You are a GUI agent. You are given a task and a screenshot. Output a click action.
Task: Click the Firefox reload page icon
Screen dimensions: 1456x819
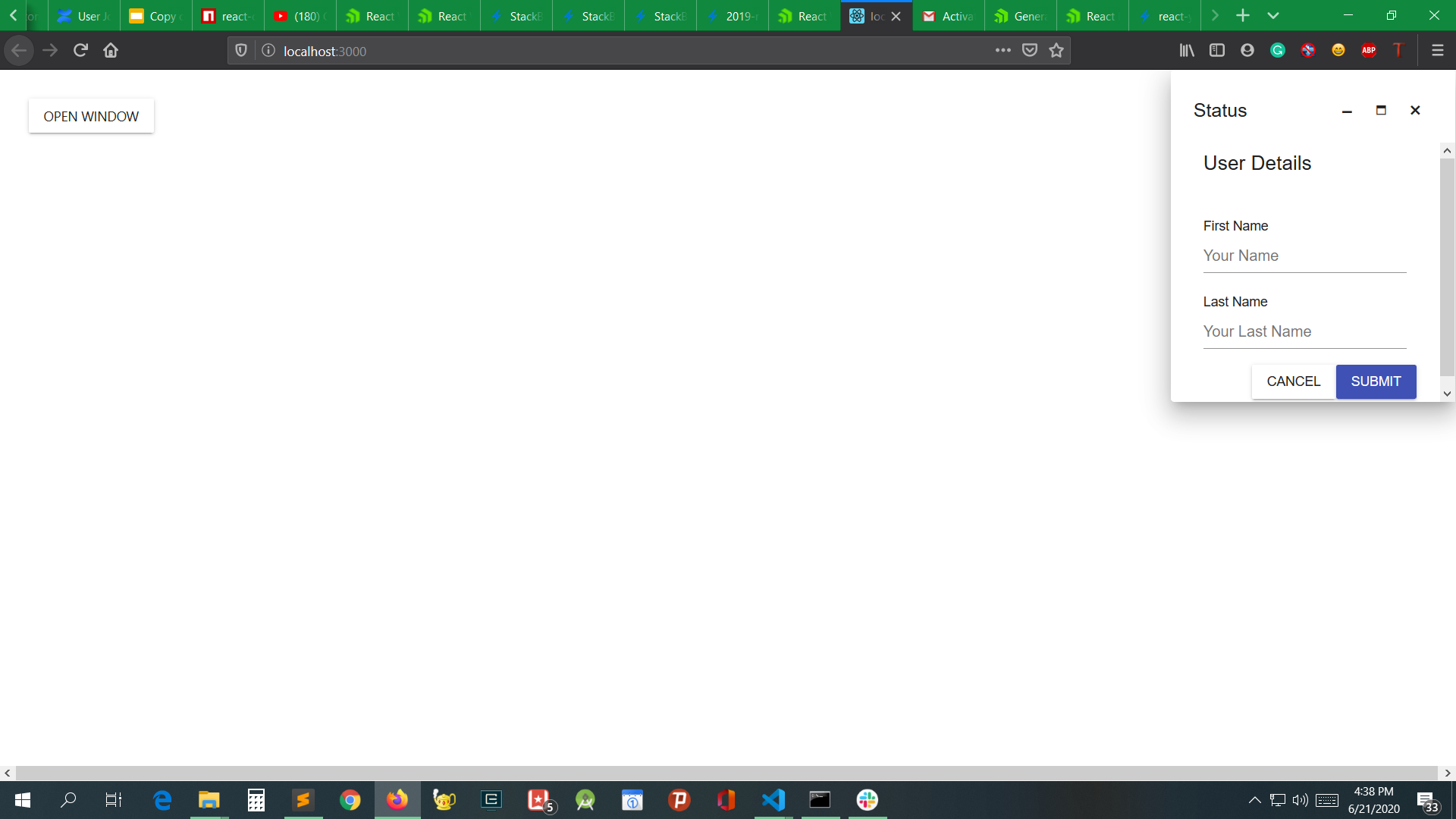point(80,51)
